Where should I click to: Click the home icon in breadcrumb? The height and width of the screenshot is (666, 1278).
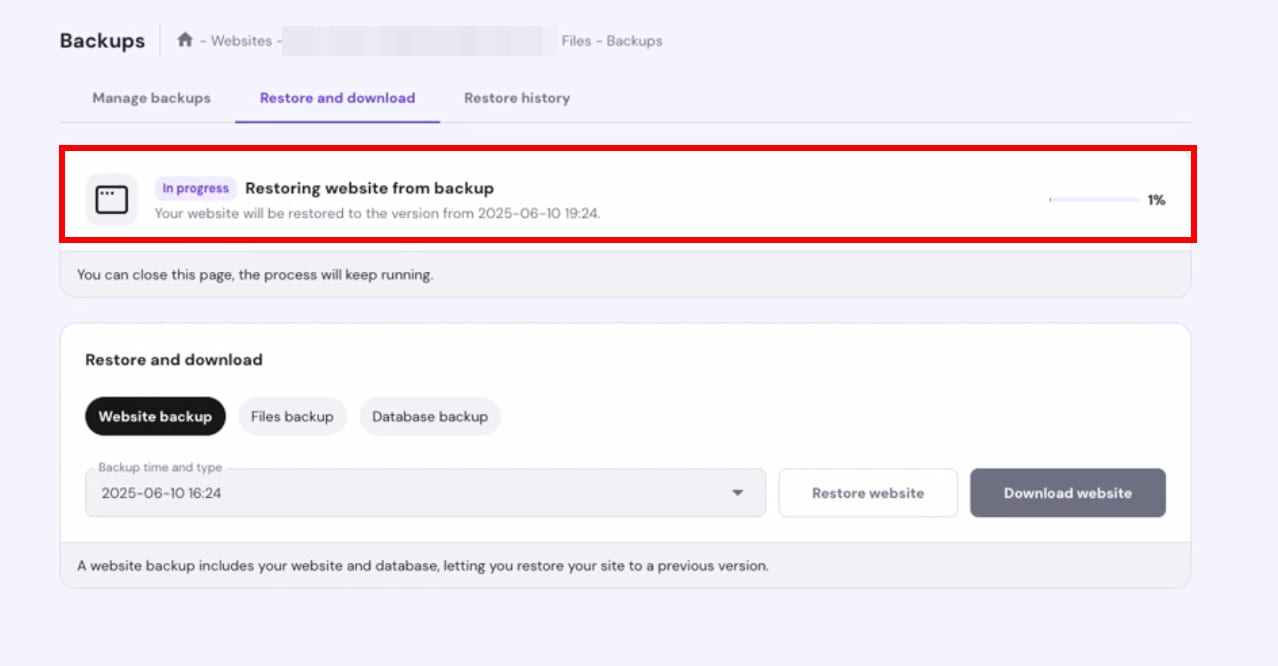tap(184, 41)
